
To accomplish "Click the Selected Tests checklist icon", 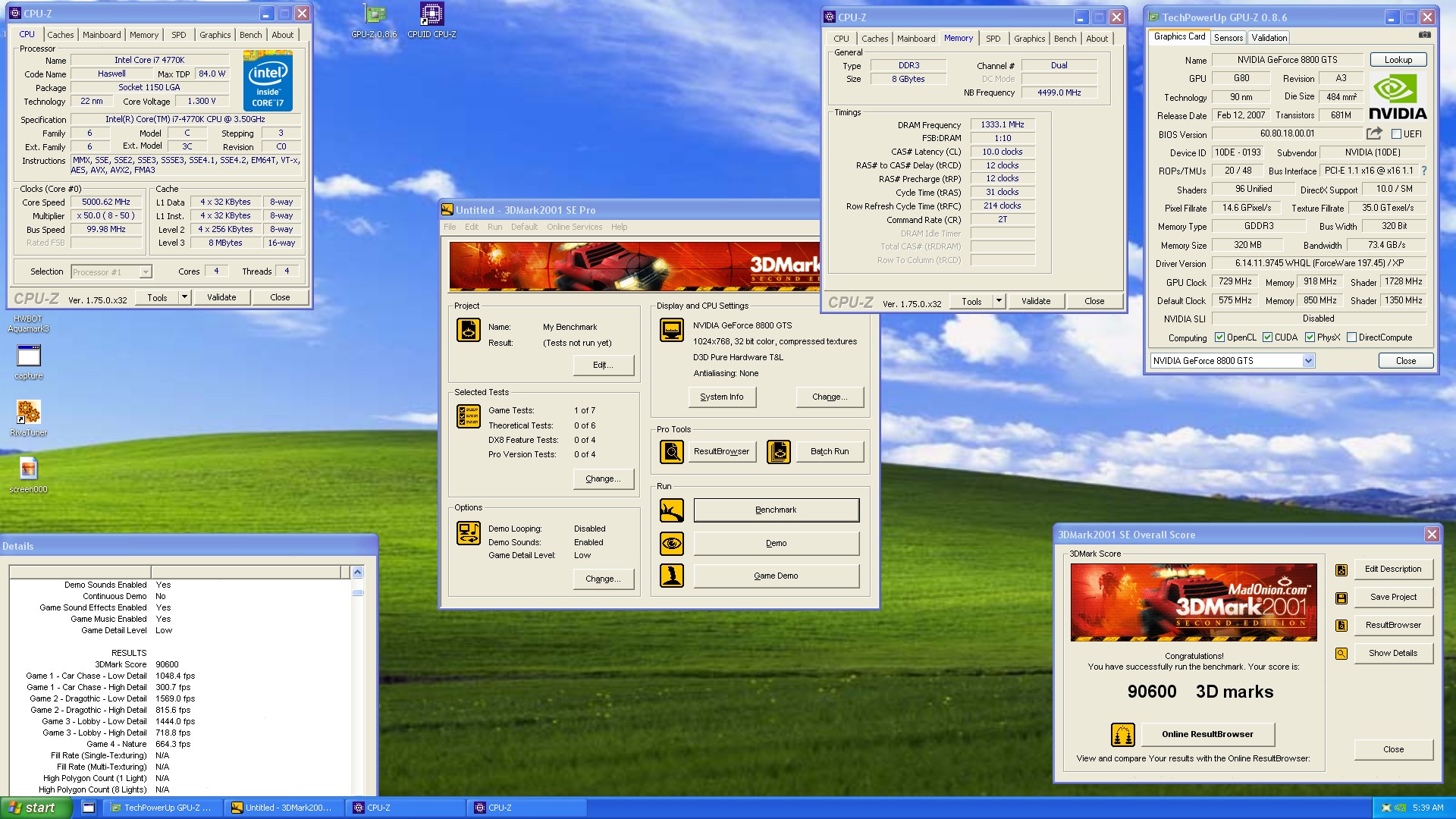I will 469,416.
